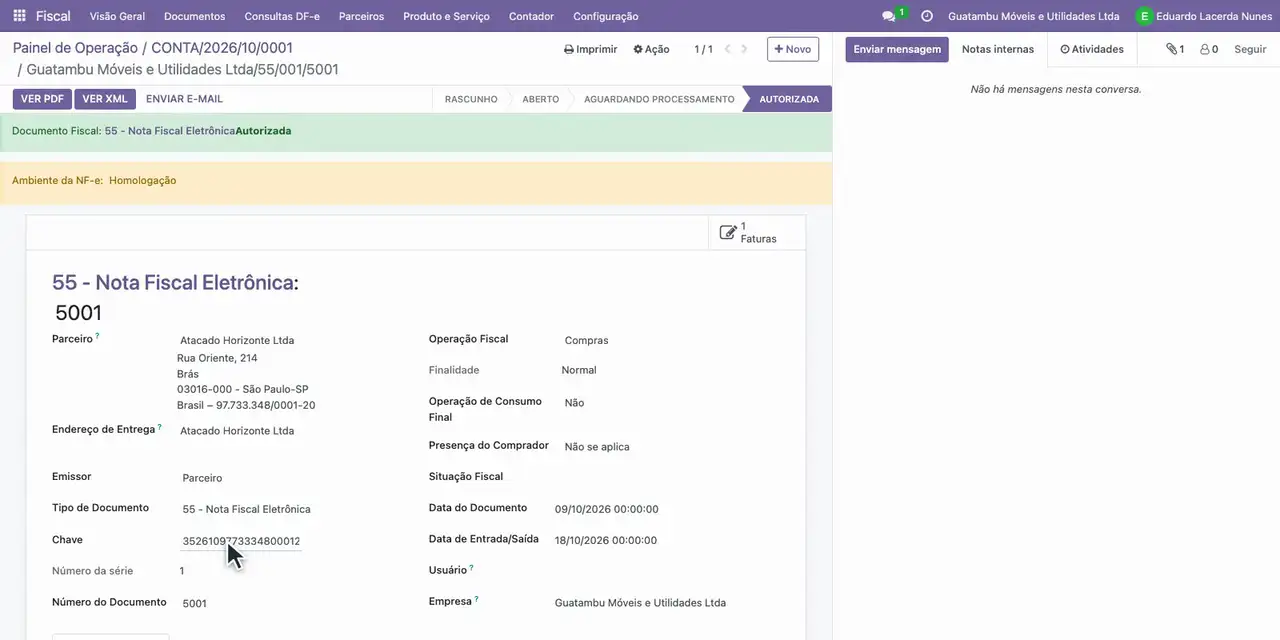Open the Fiscal app menu
This screenshot has height=640, width=1280.
(53, 16)
